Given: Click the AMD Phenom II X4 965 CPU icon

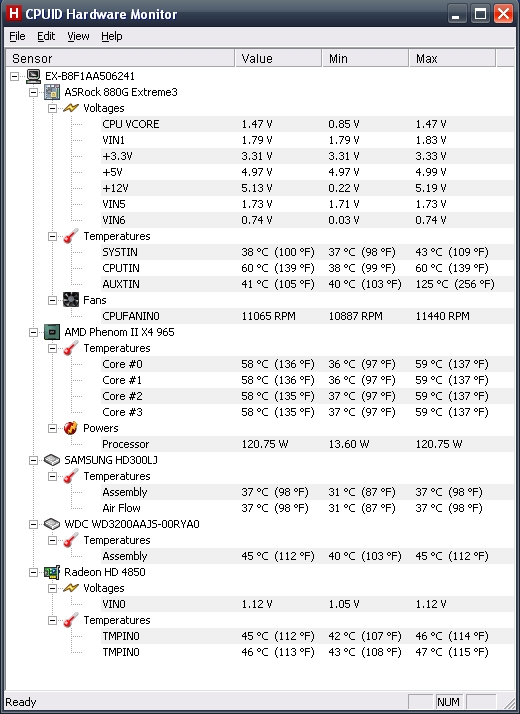Looking at the screenshot, I should point(52,332).
